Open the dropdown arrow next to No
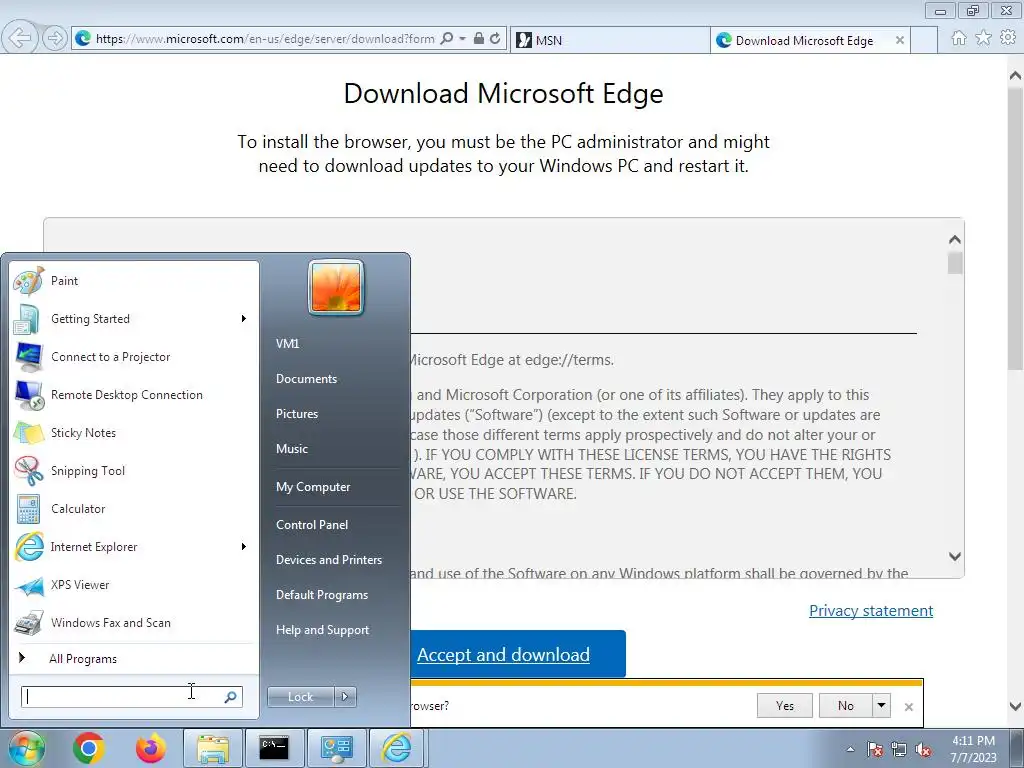The width and height of the screenshot is (1024, 768). tap(882, 705)
